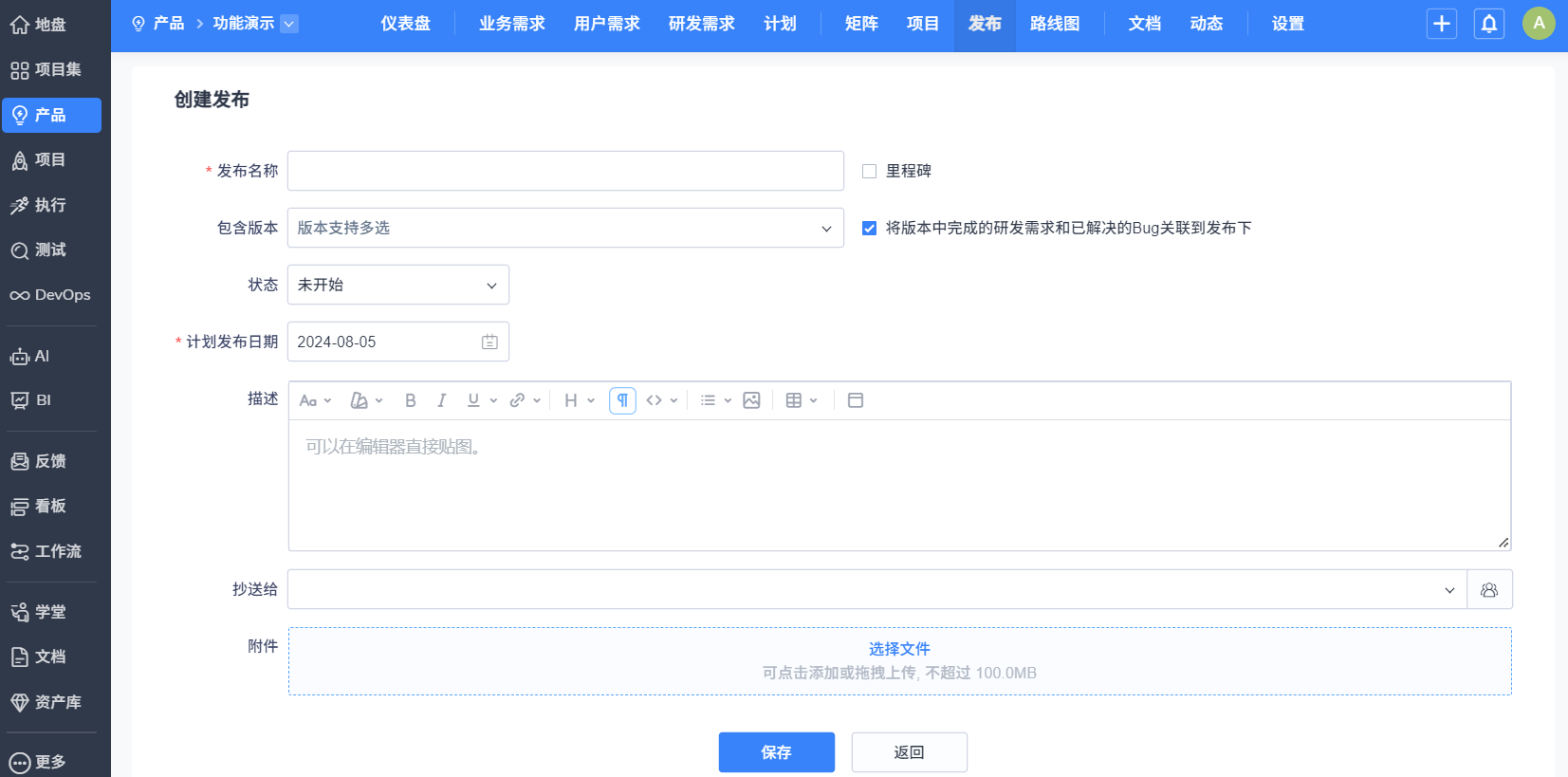The image size is (1568, 777).
Task: Open the 研发需求 tab
Action: pyautogui.click(x=701, y=24)
